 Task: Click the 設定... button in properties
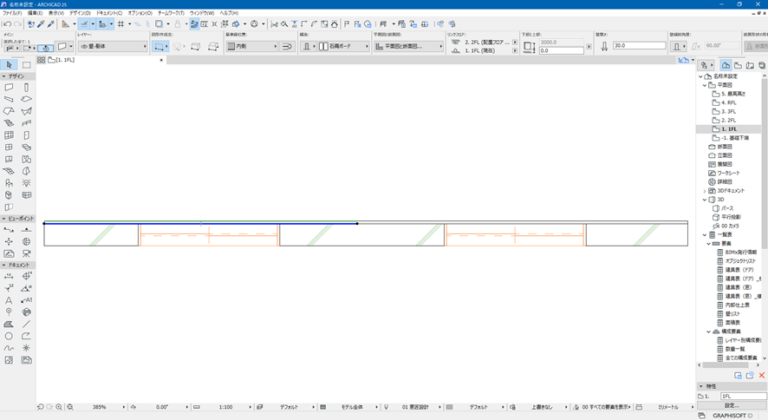coord(732,406)
